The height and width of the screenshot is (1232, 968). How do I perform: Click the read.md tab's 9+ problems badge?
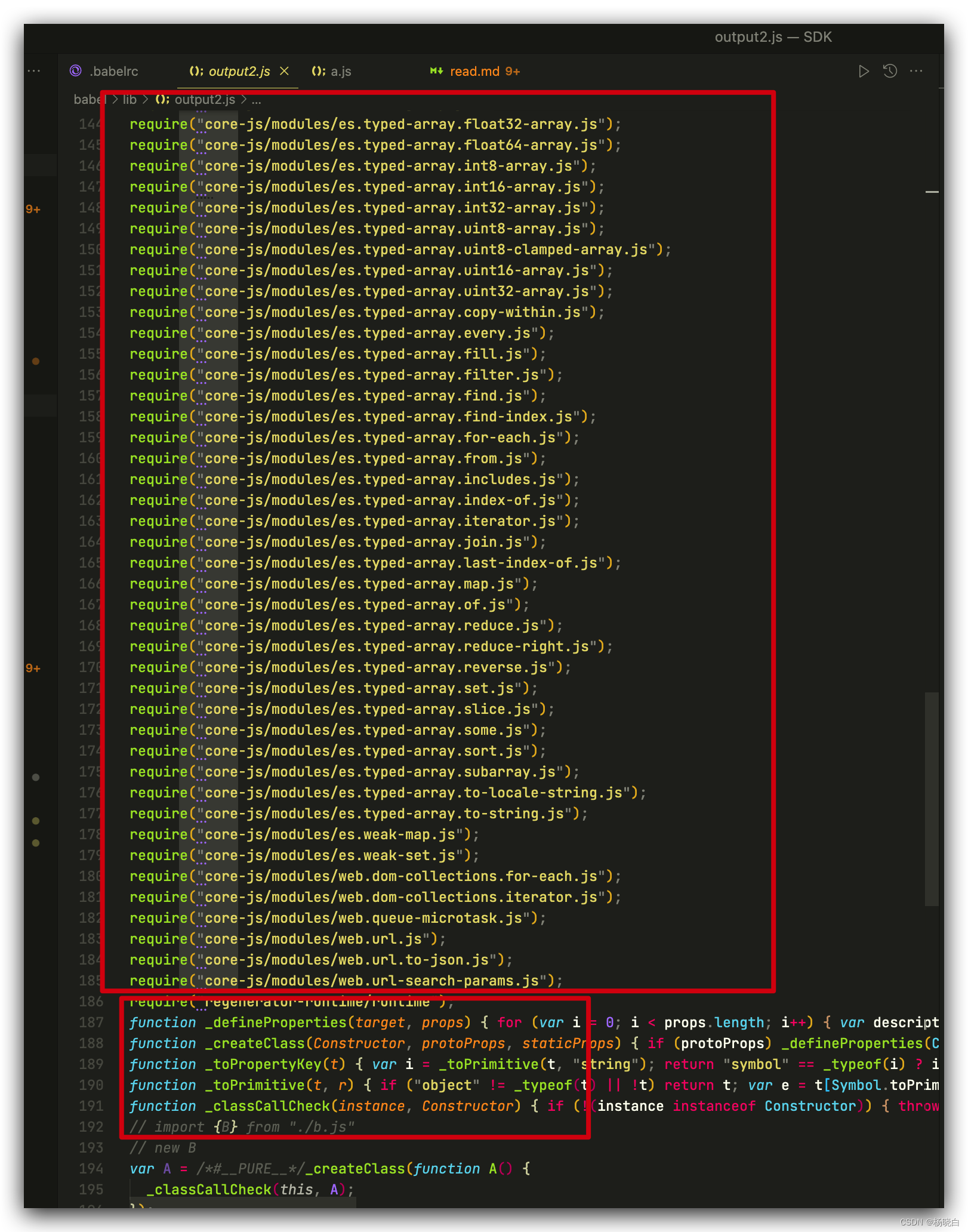coord(513,72)
